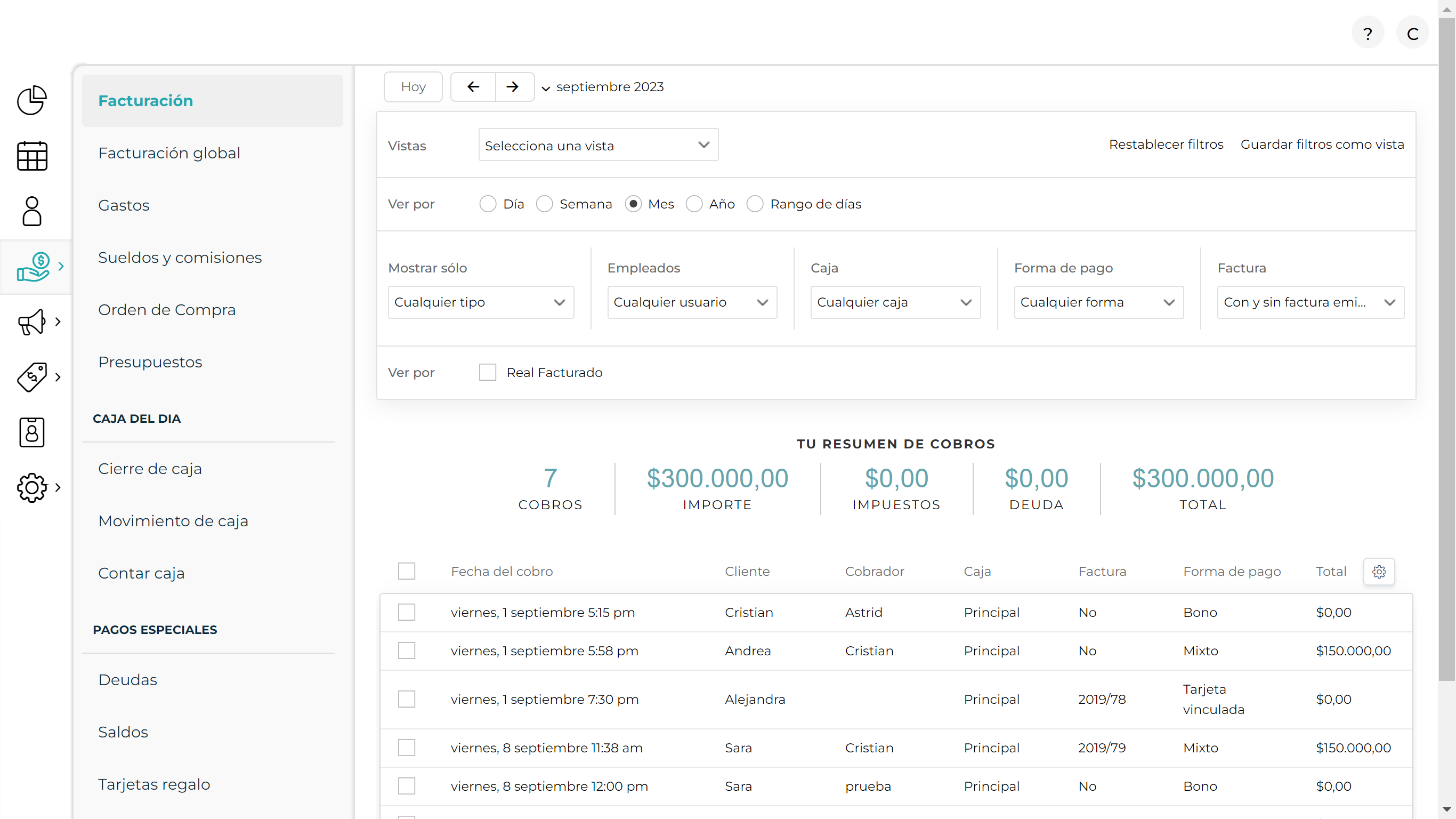Open Deudas menu item
The image size is (1456, 819).
(x=128, y=680)
